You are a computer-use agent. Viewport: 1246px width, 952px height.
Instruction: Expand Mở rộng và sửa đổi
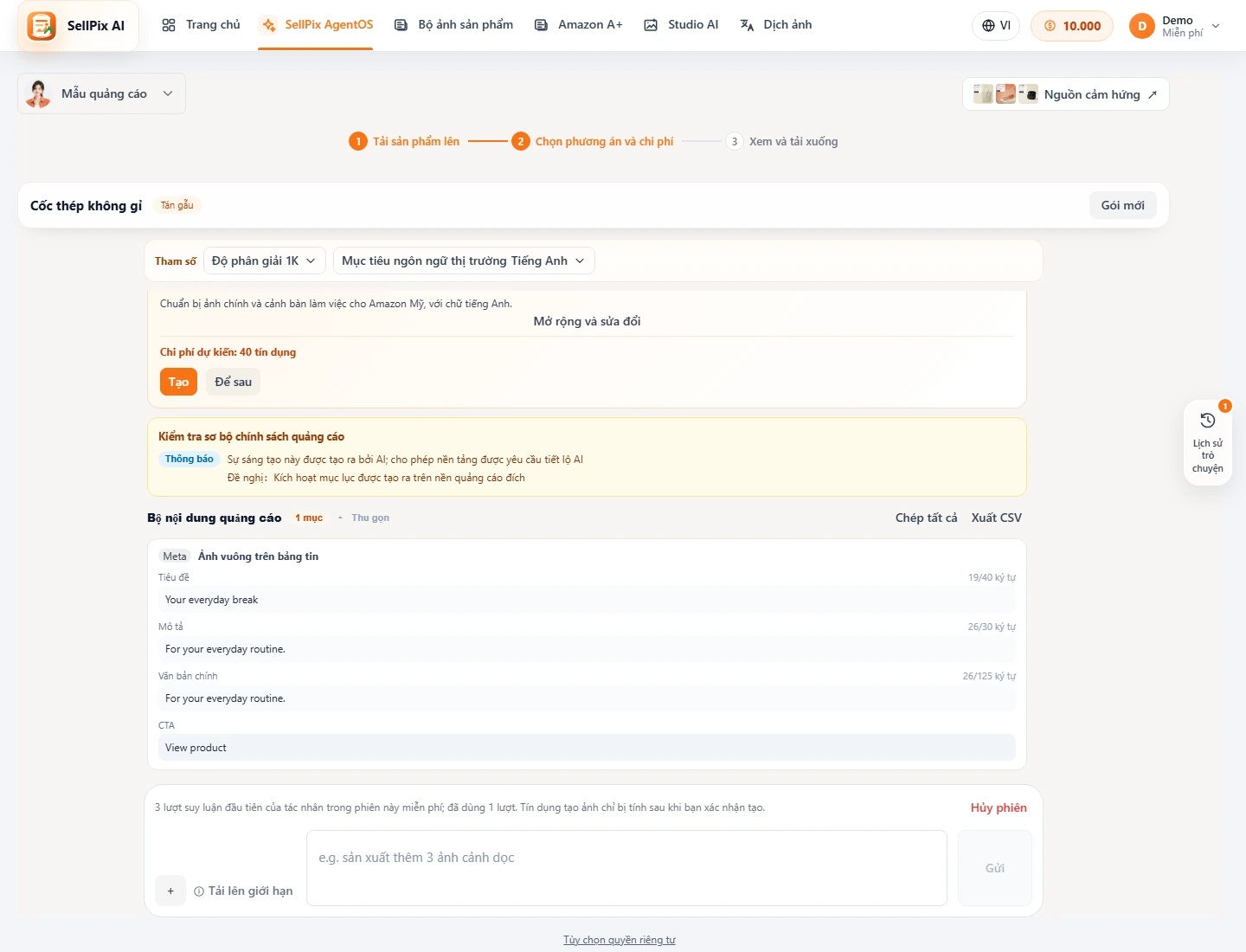(587, 321)
